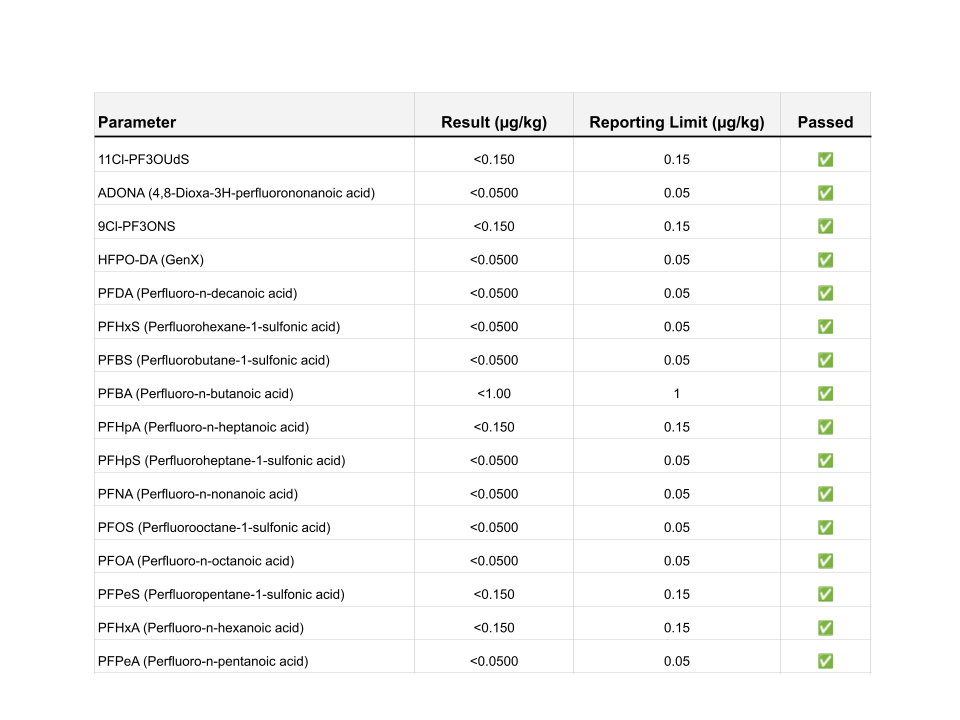Click the checkmark for PFPeA row
Viewport: 960px width, 720px height.
825,661
